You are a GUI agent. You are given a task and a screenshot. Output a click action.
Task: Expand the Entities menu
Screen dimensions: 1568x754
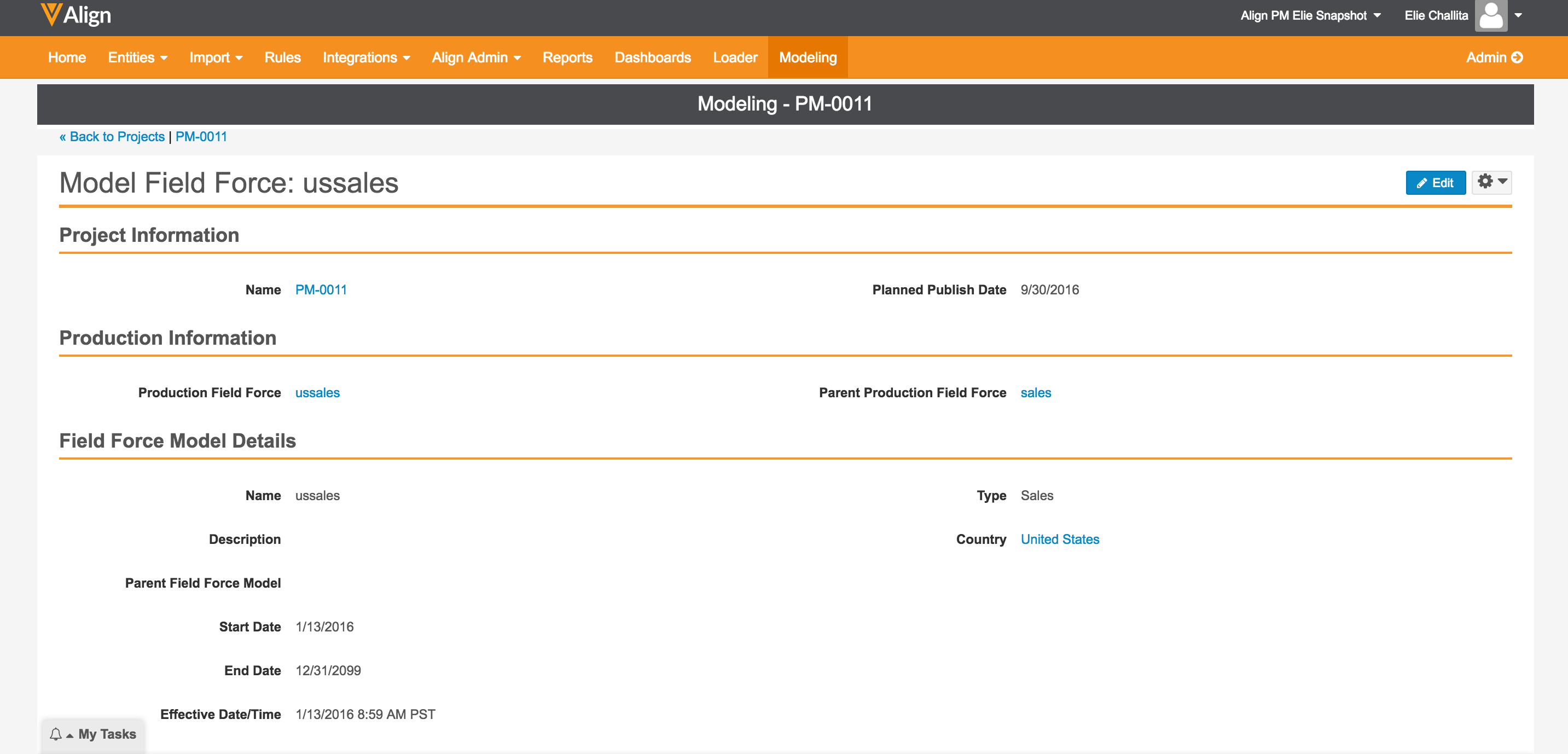[x=137, y=57]
